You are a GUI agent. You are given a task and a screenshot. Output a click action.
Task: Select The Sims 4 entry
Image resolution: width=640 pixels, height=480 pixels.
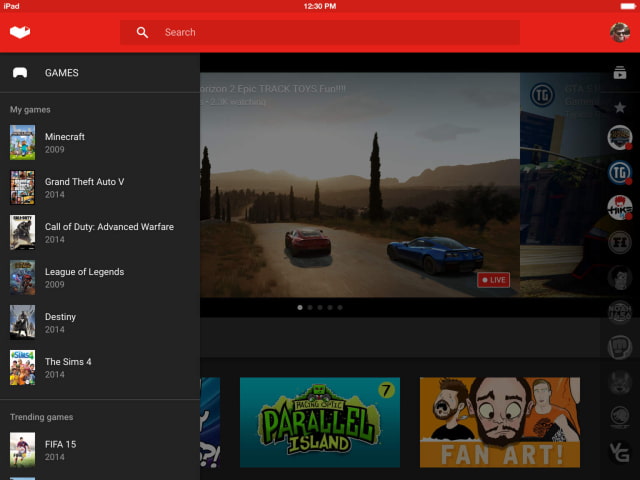coord(68,367)
